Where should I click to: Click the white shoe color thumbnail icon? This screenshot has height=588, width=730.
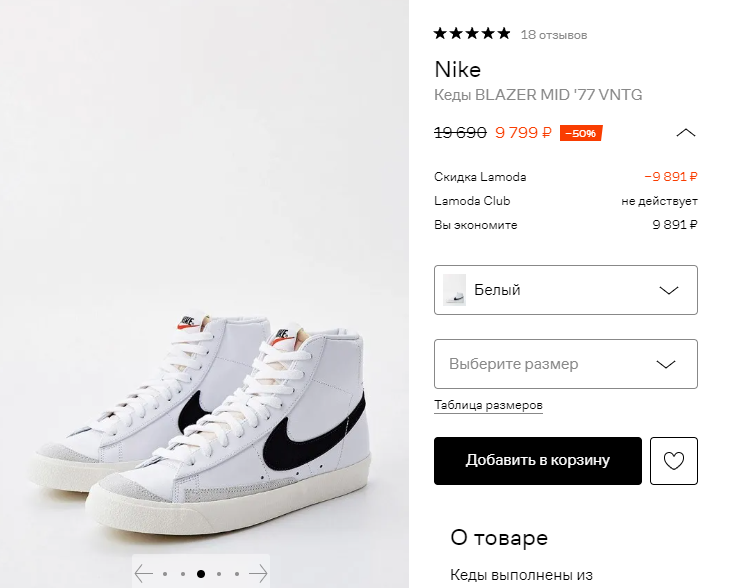[x=455, y=290]
